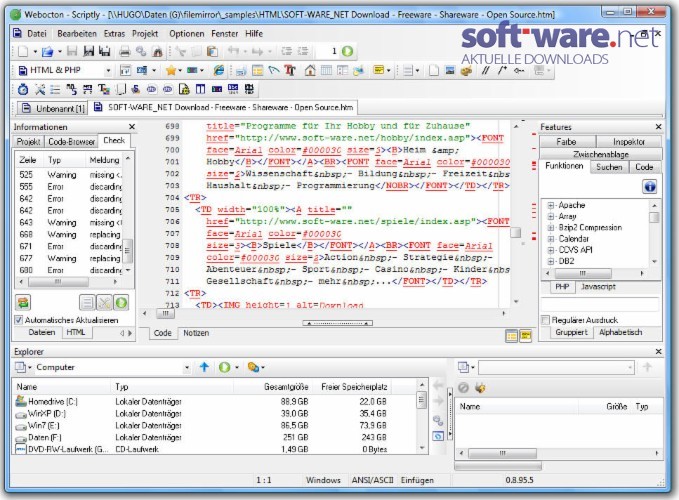Open the Computer location dropdown
679x500 pixels.
click(187, 368)
